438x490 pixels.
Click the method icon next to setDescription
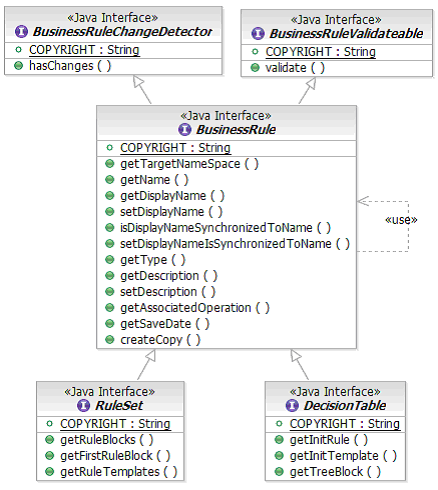(110, 292)
